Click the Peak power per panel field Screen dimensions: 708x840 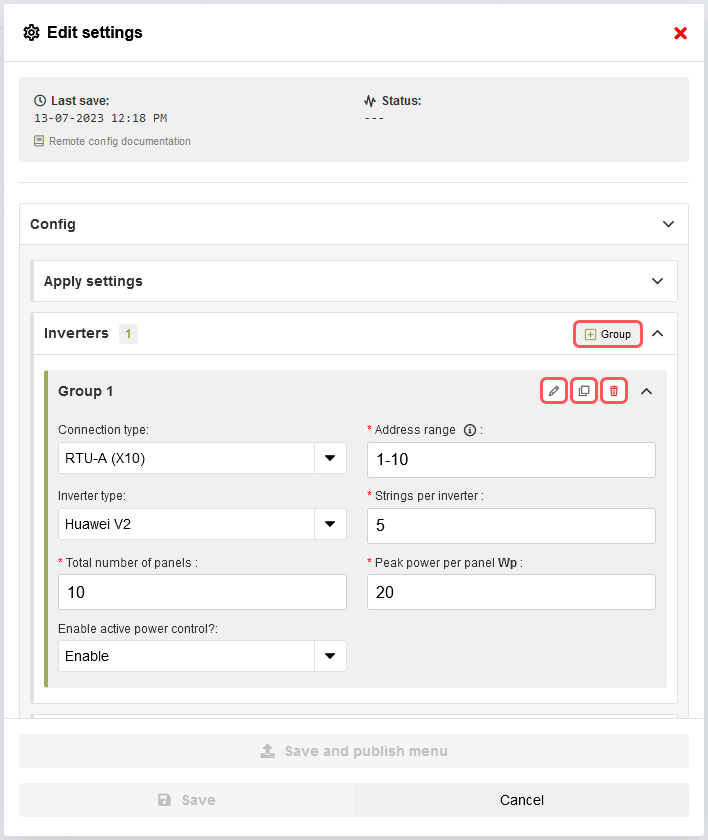pos(510,592)
